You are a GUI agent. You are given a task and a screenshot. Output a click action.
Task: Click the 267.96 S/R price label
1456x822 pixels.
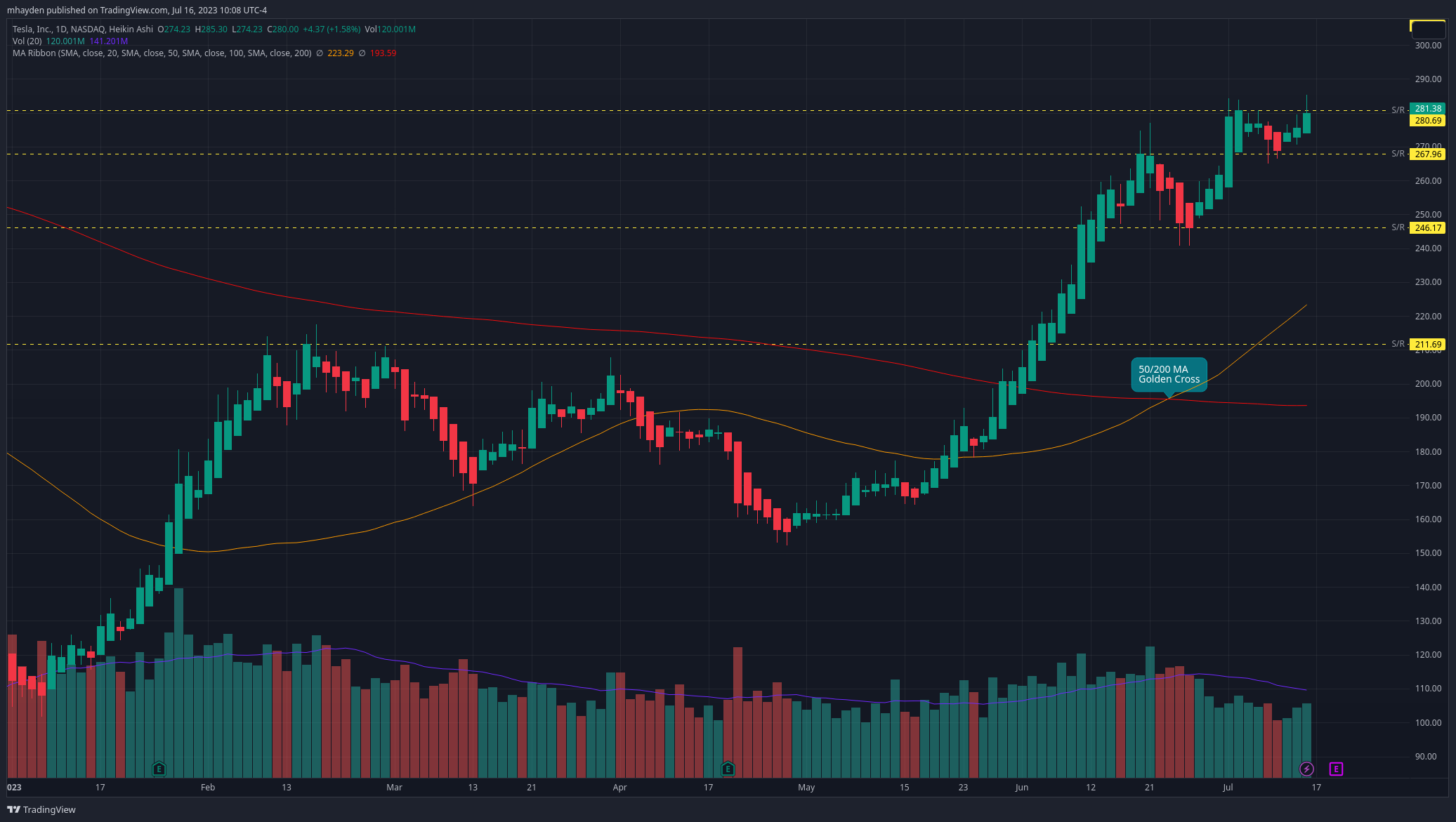pyautogui.click(x=1428, y=154)
